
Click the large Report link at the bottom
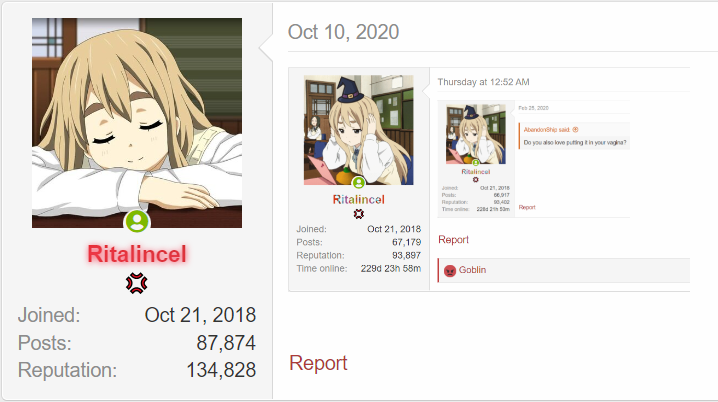coord(318,363)
